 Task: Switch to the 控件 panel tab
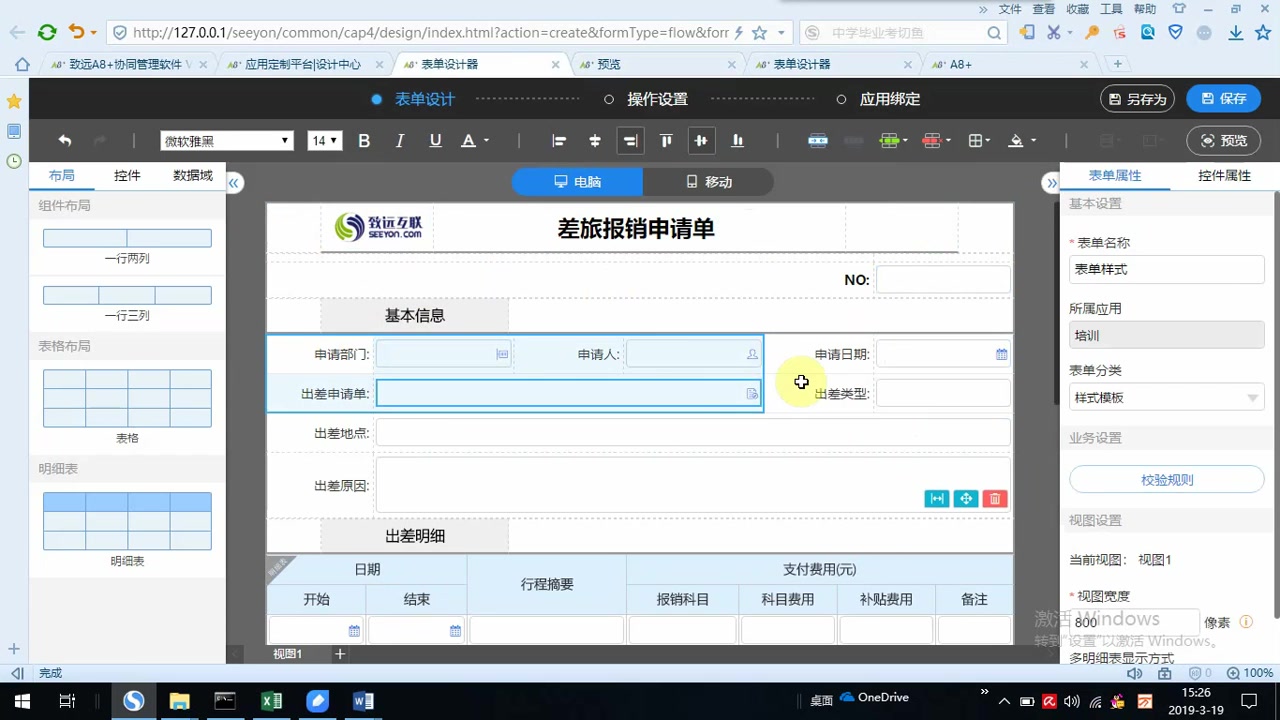[127, 175]
